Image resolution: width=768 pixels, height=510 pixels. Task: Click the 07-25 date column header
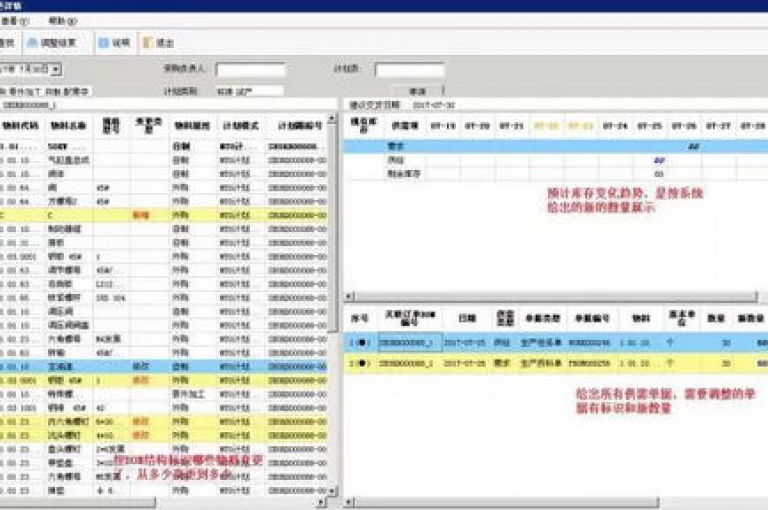[x=649, y=126]
